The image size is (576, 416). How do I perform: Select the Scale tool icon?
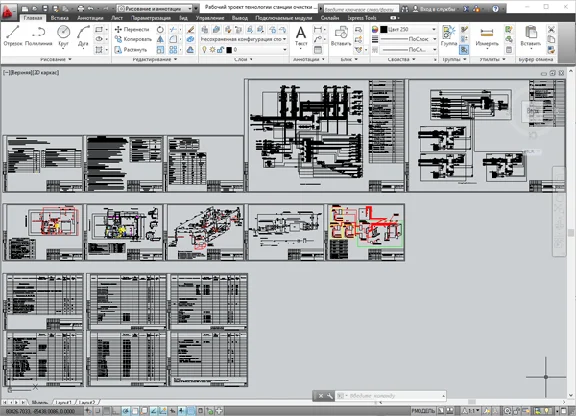point(160,50)
